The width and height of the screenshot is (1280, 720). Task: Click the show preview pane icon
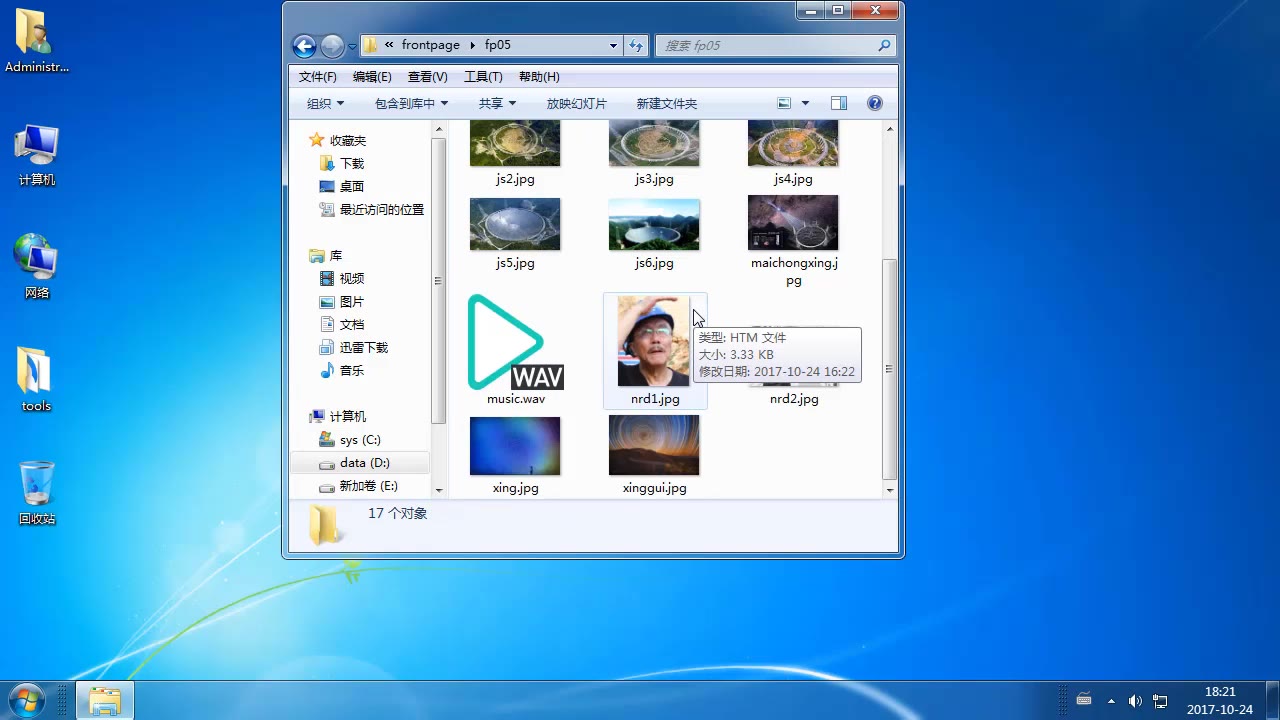[838, 102]
